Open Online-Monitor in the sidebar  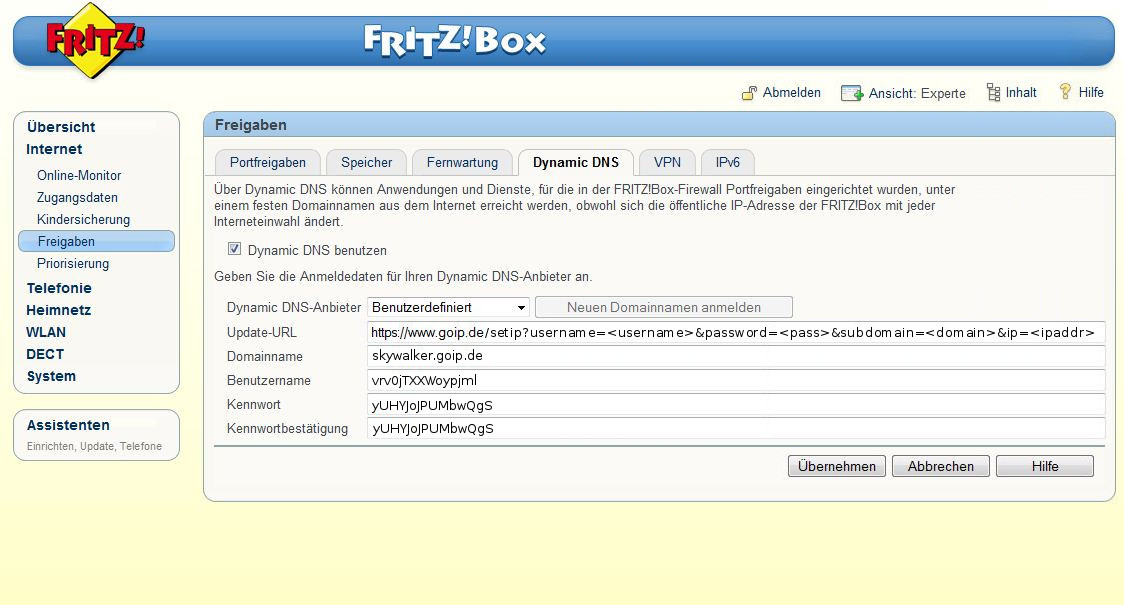click(x=79, y=176)
